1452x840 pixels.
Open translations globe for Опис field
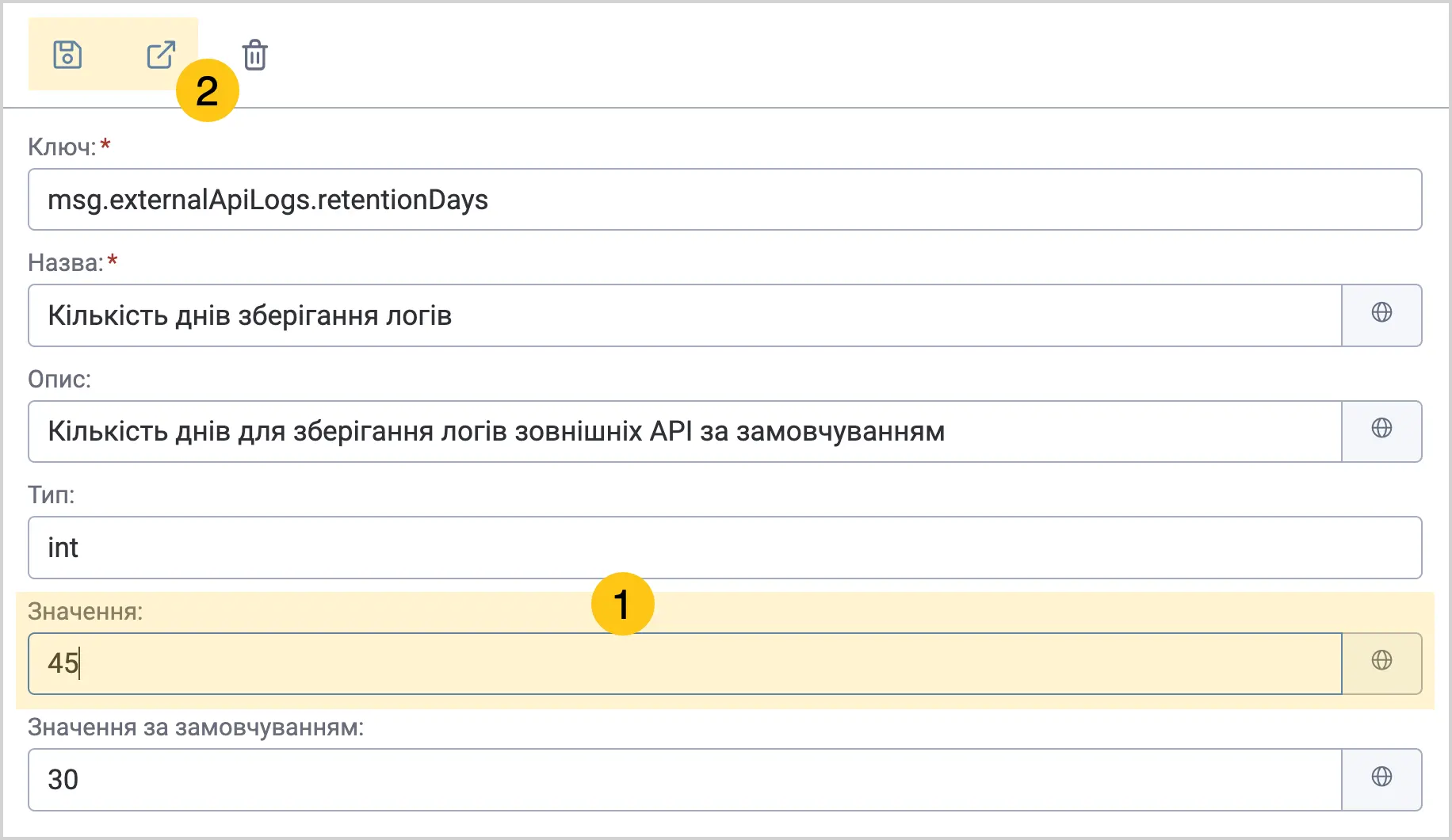pos(1381,429)
